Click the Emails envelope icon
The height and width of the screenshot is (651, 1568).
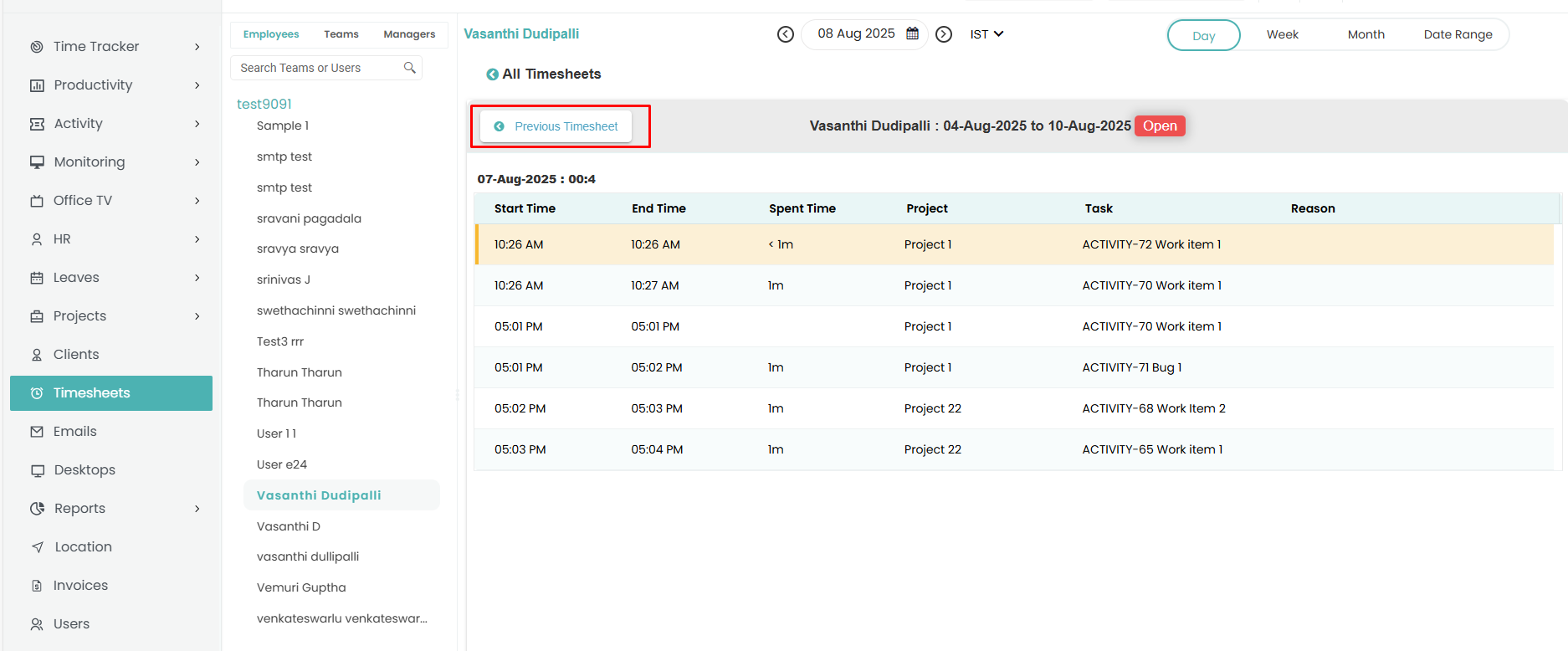(x=37, y=432)
